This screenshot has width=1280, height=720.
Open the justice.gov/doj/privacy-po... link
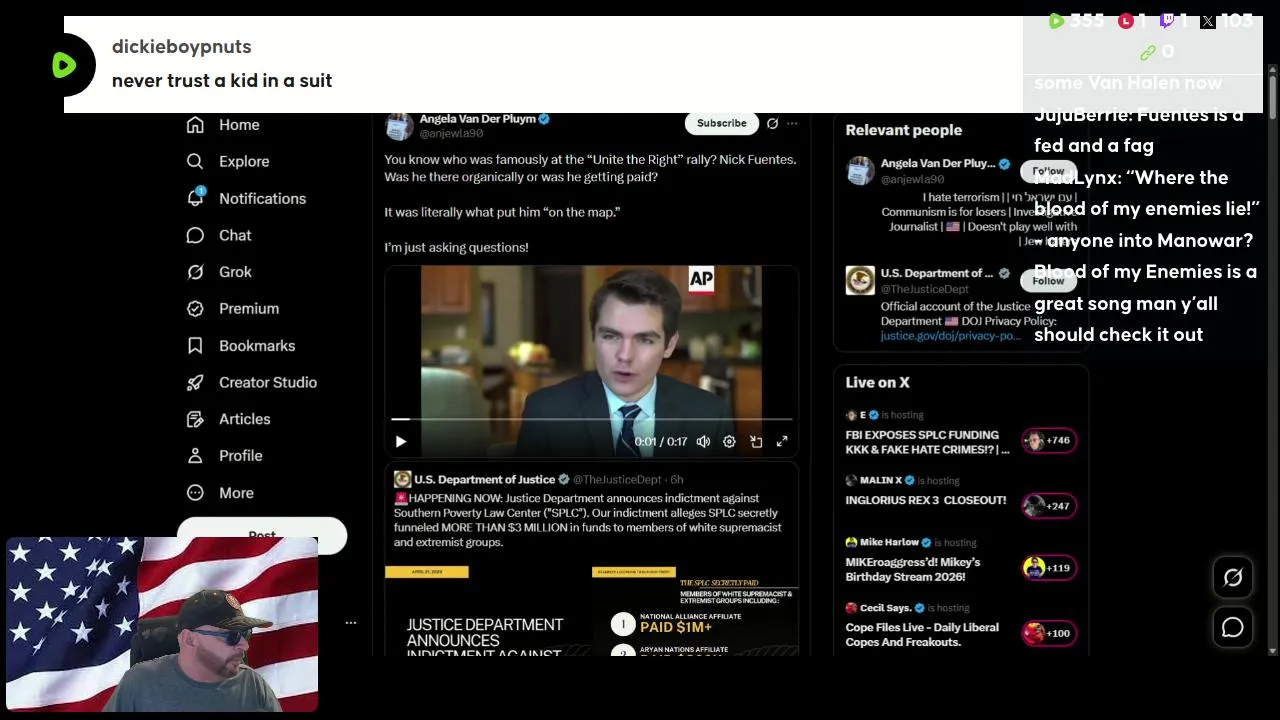(951, 336)
